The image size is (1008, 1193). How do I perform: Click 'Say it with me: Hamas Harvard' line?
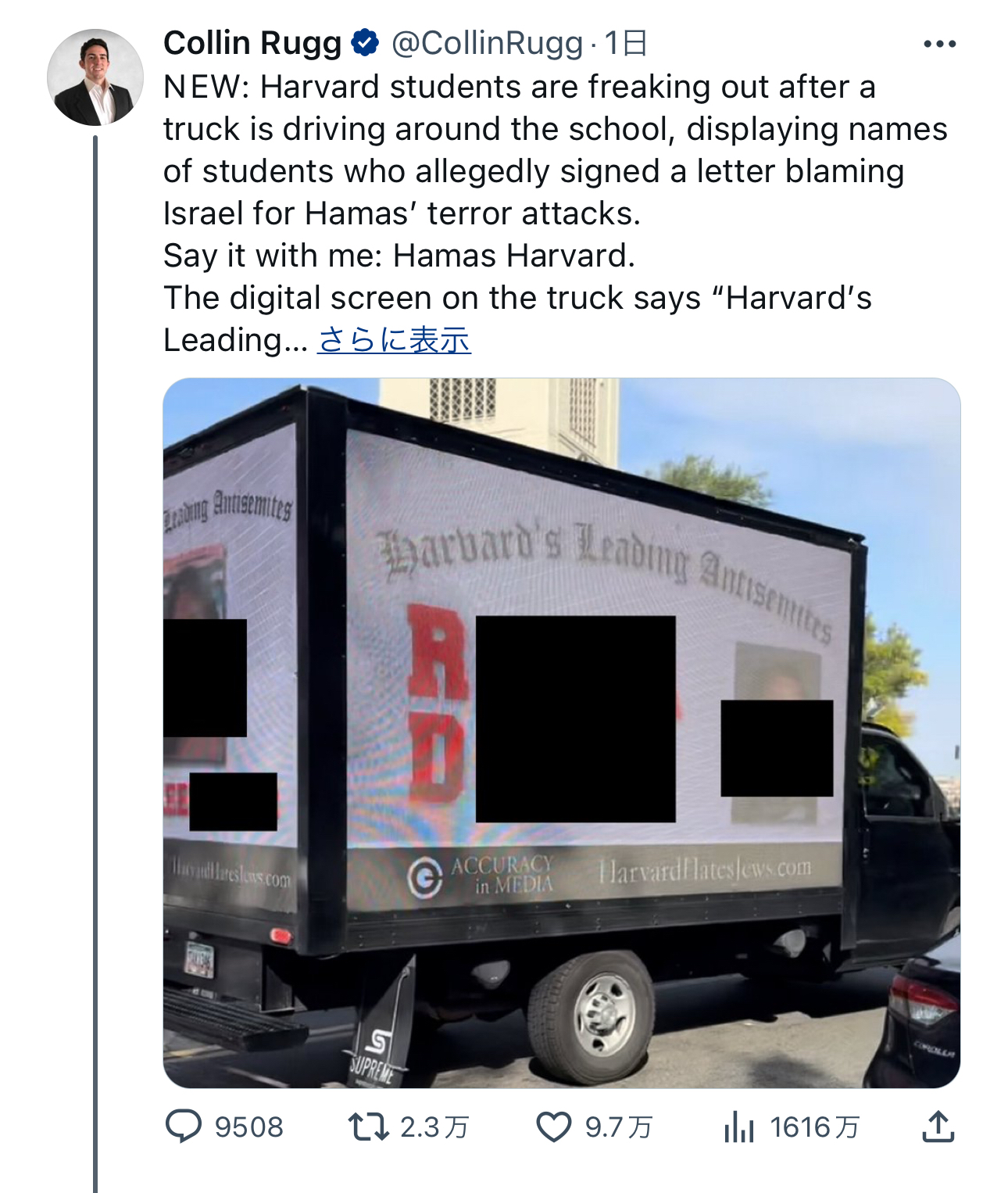point(399,256)
